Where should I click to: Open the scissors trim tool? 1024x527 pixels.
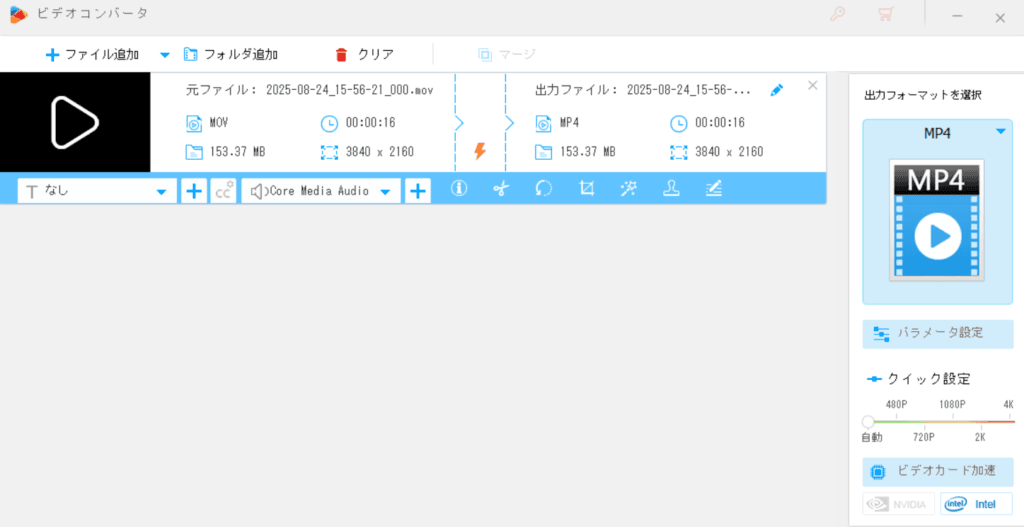(501, 189)
